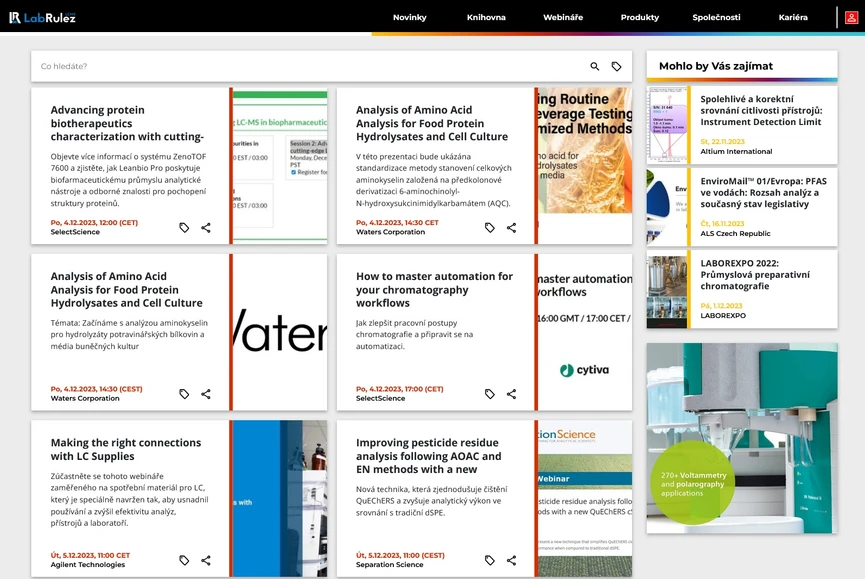The width and height of the screenshot is (865, 579).
Task: Click tag icon on pesticide residue card
Action: click(x=490, y=560)
